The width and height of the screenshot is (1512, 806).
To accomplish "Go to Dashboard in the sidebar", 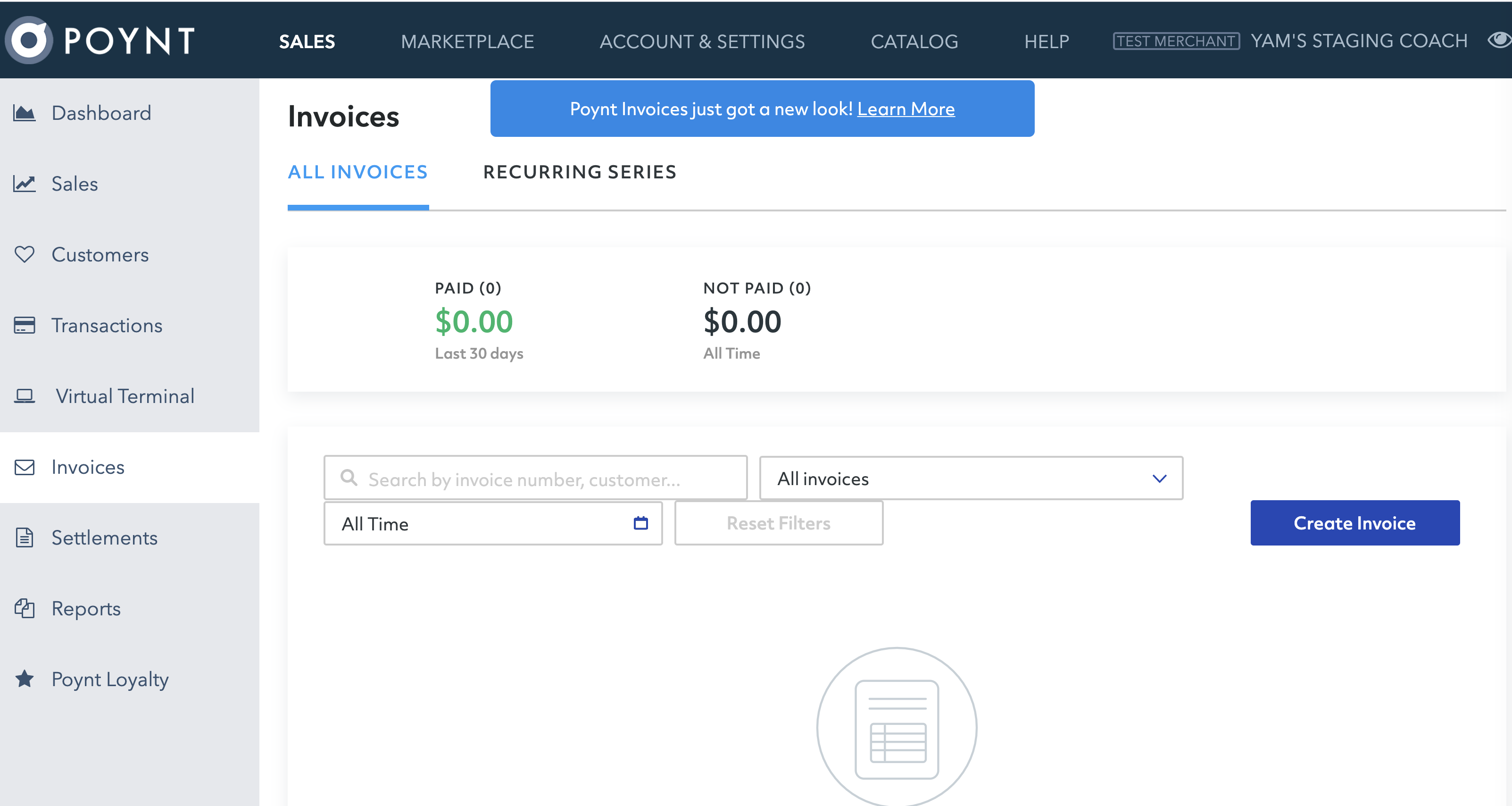I will [130, 113].
